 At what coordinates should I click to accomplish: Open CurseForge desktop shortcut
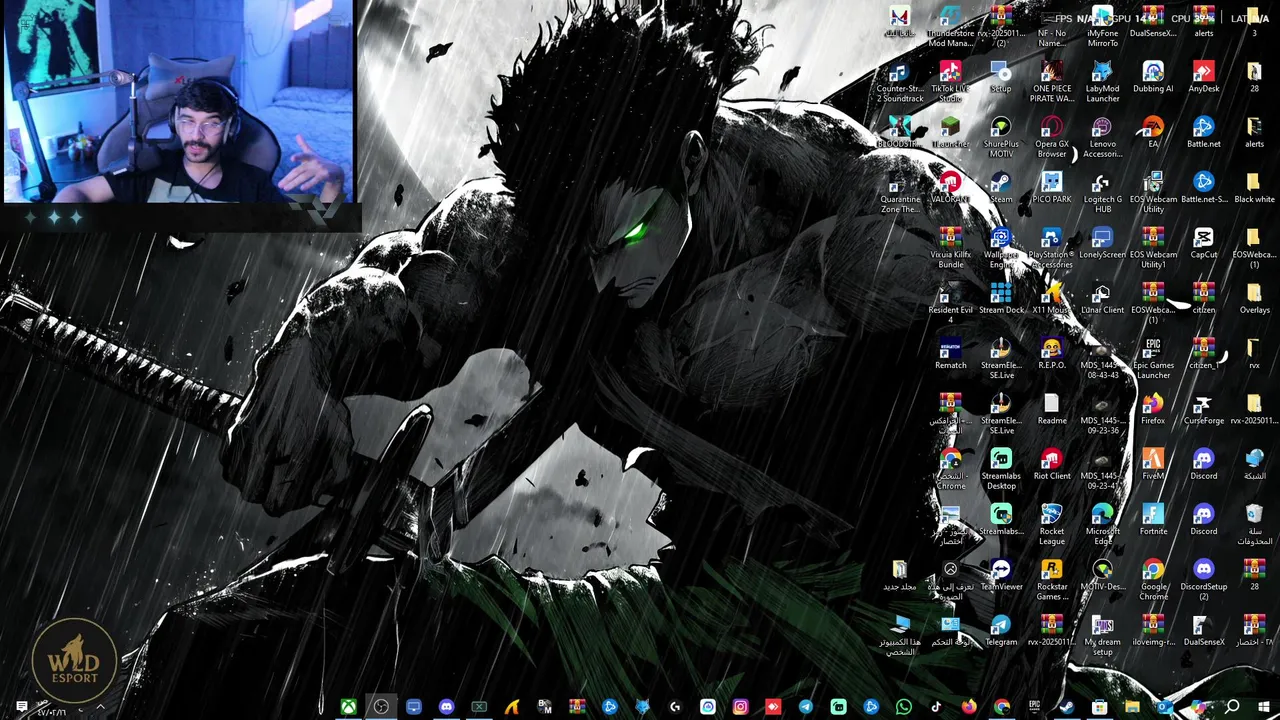click(1204, 409)
